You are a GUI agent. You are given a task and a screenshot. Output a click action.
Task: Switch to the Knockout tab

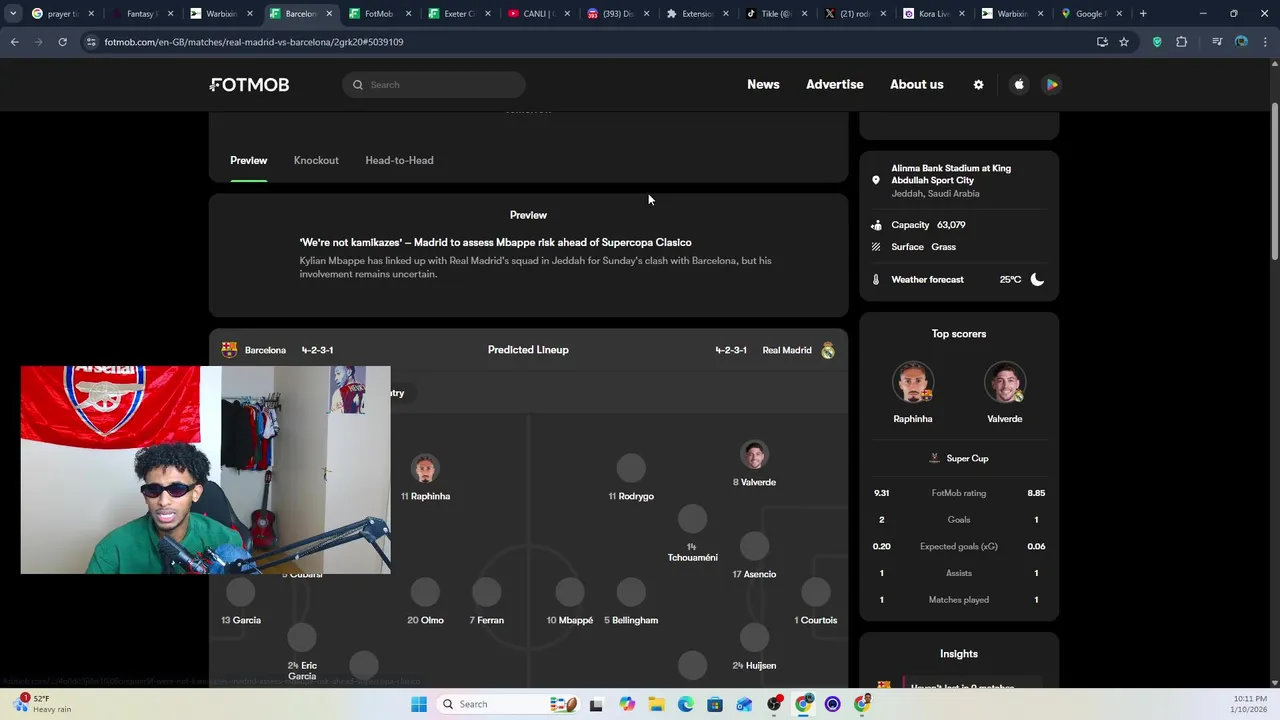pyautogui.click(x=316, y=160)
